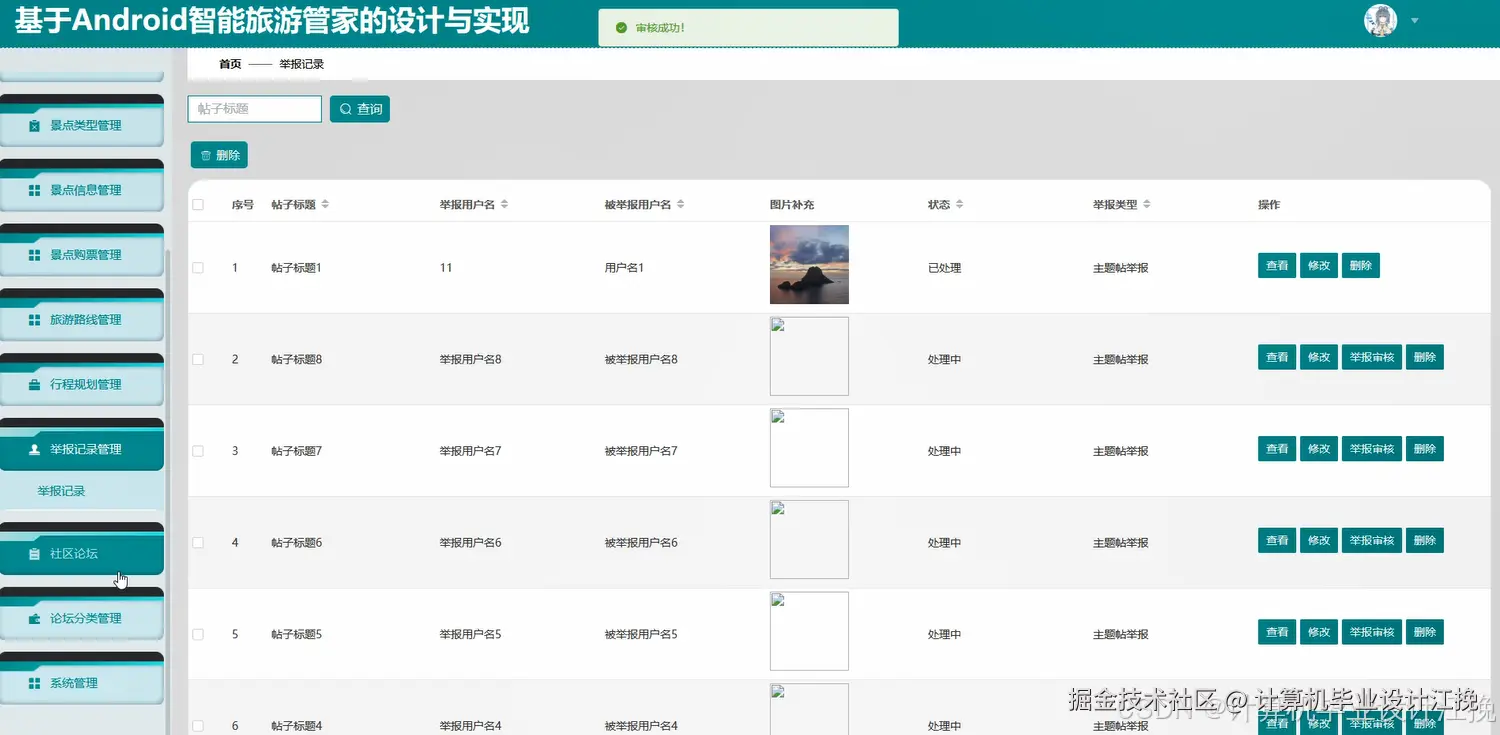This screenshot has width=1500, height=735.
Task: Click the sunset photo thumbnail in row 1
Action: (x=808, y=264)
